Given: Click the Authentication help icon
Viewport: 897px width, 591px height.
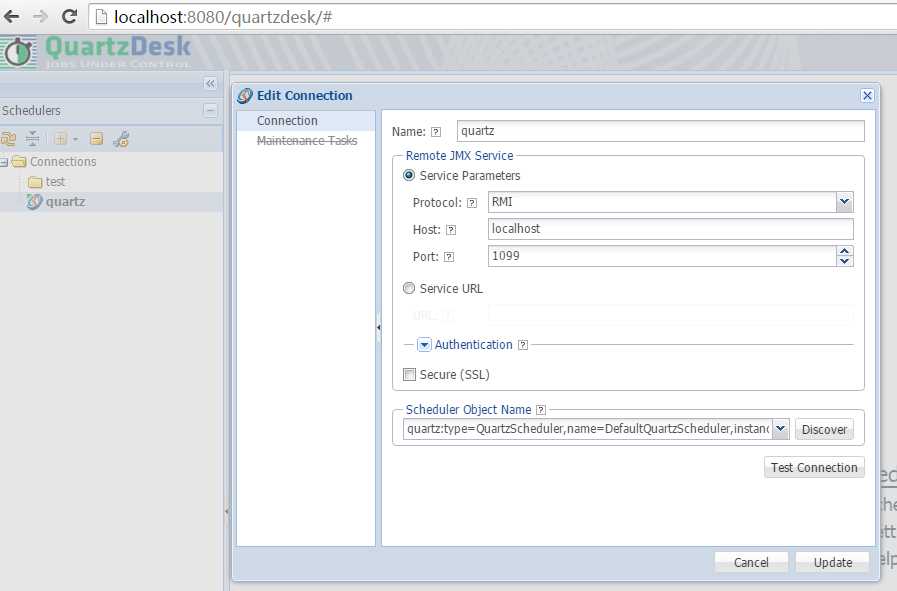Looking at the screenshot, I should [x=523, y=345].
